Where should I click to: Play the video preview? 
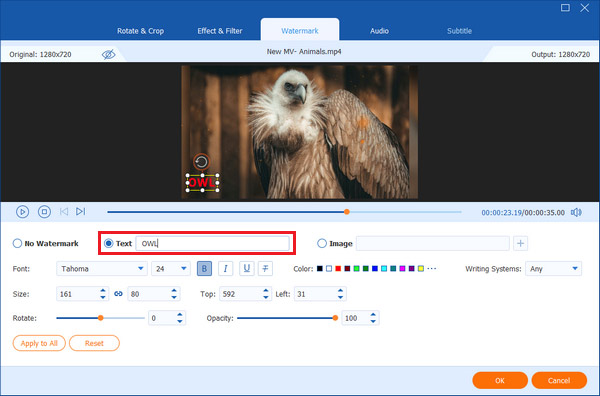point(22,212)
